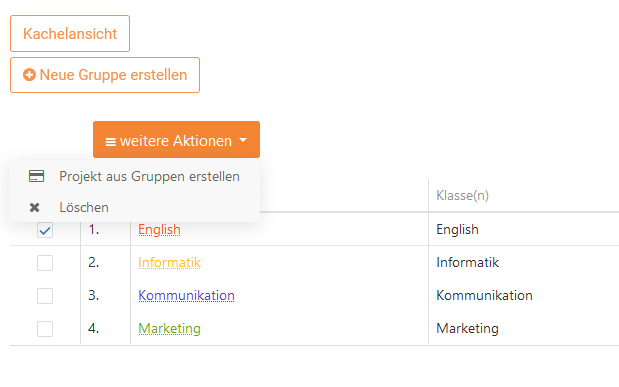
Task: Choose Projekt aus Gruppen erstellen menu entry
Action: tap(134, 176)
